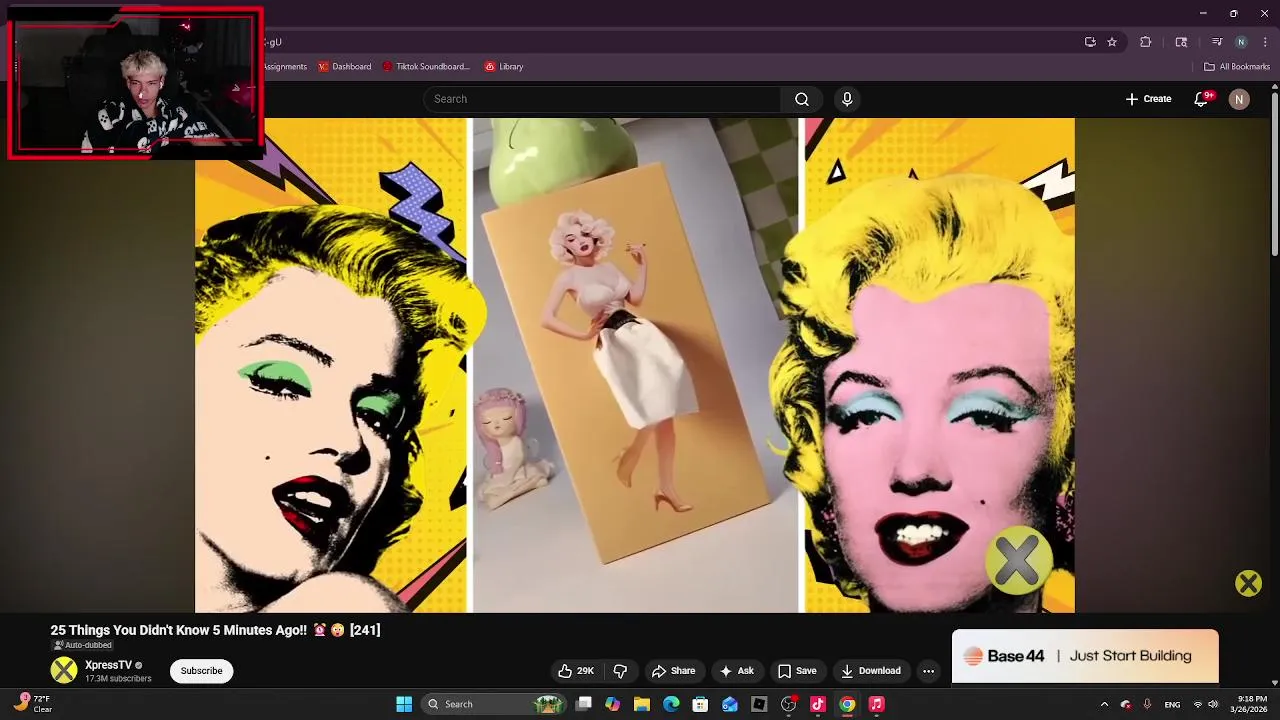This screenshot has width=1280, height=720.
Task: Click the YouTube Search input field
Action: pyautogui.click(x=602, y=99)
